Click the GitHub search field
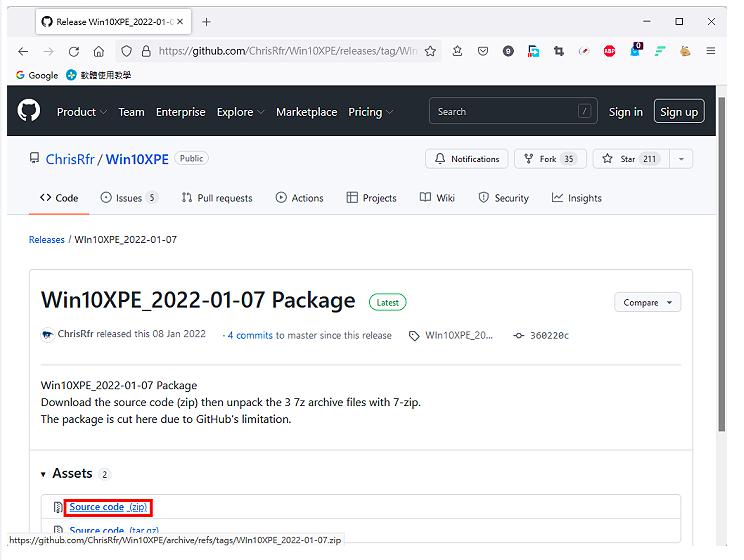 pos(512,112)
